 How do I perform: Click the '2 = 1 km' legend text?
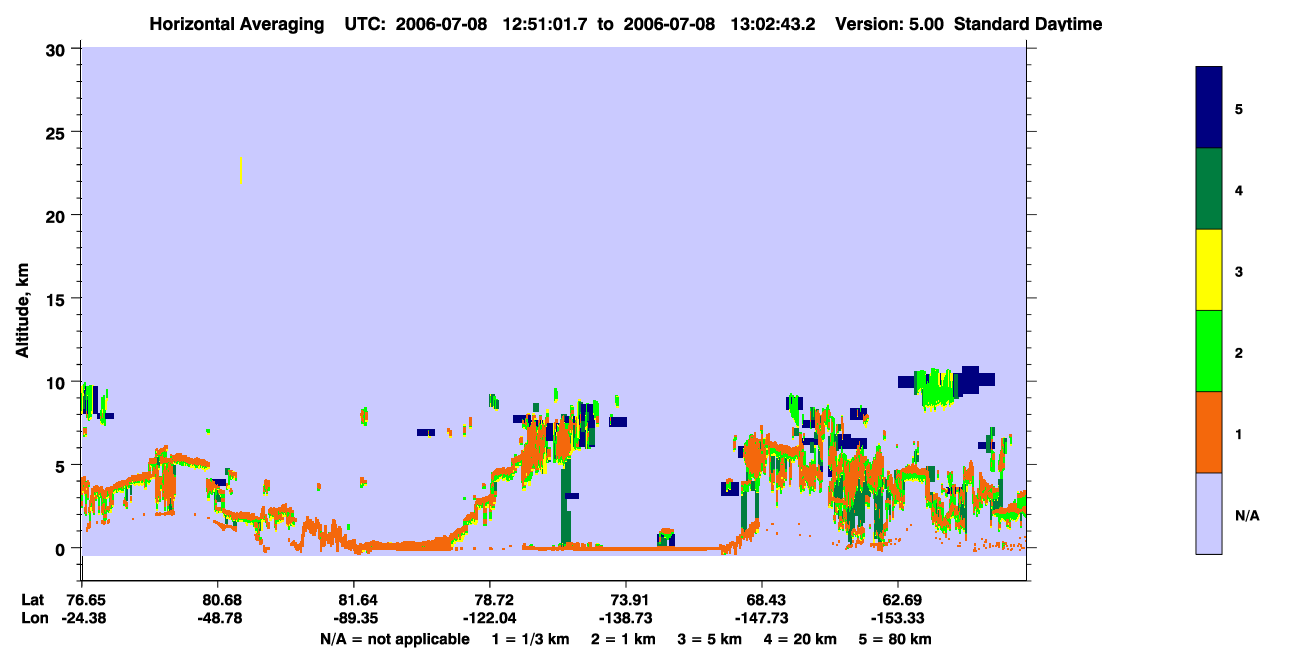point(623,639)
